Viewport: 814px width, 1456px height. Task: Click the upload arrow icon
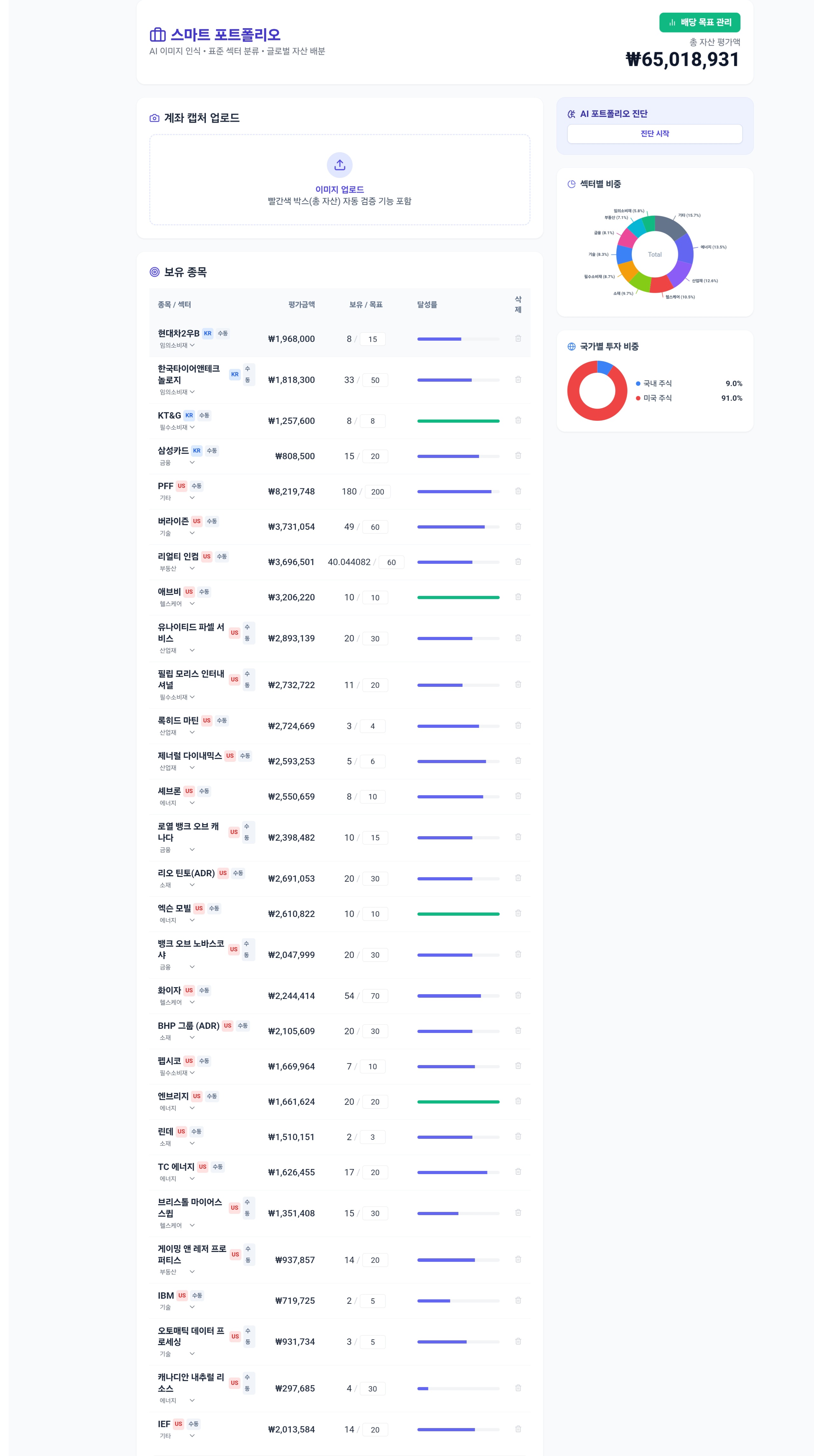340,165
